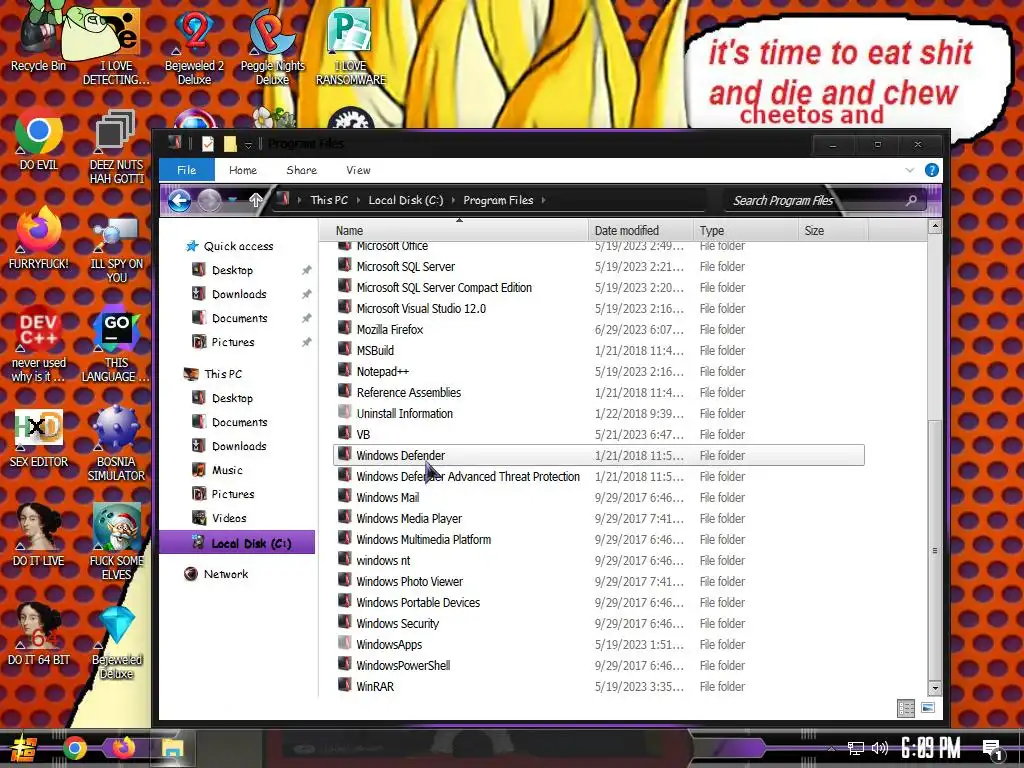Select Quick access in navigation pane
1024x768 pixels.
coord(238,246)
